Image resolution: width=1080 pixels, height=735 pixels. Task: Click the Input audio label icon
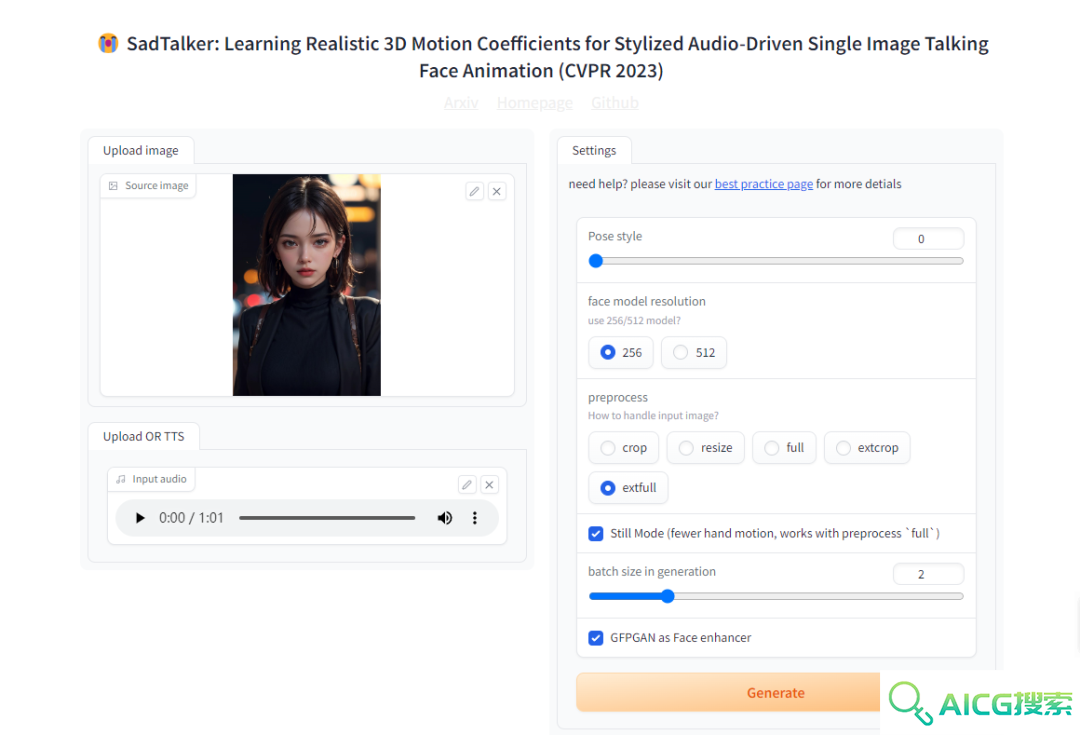click(x=121, y=479)
